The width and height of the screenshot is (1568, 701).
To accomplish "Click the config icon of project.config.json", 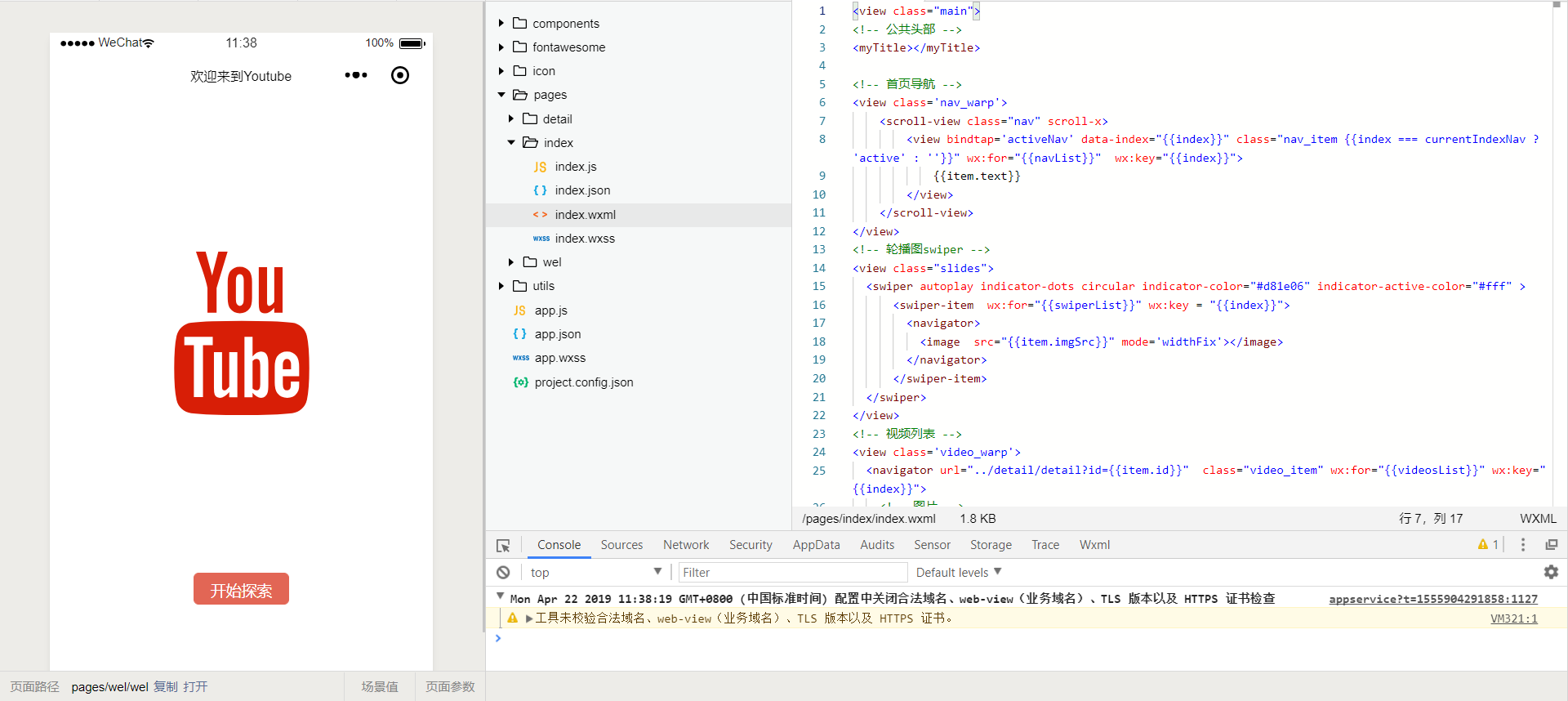I will 520,382.
